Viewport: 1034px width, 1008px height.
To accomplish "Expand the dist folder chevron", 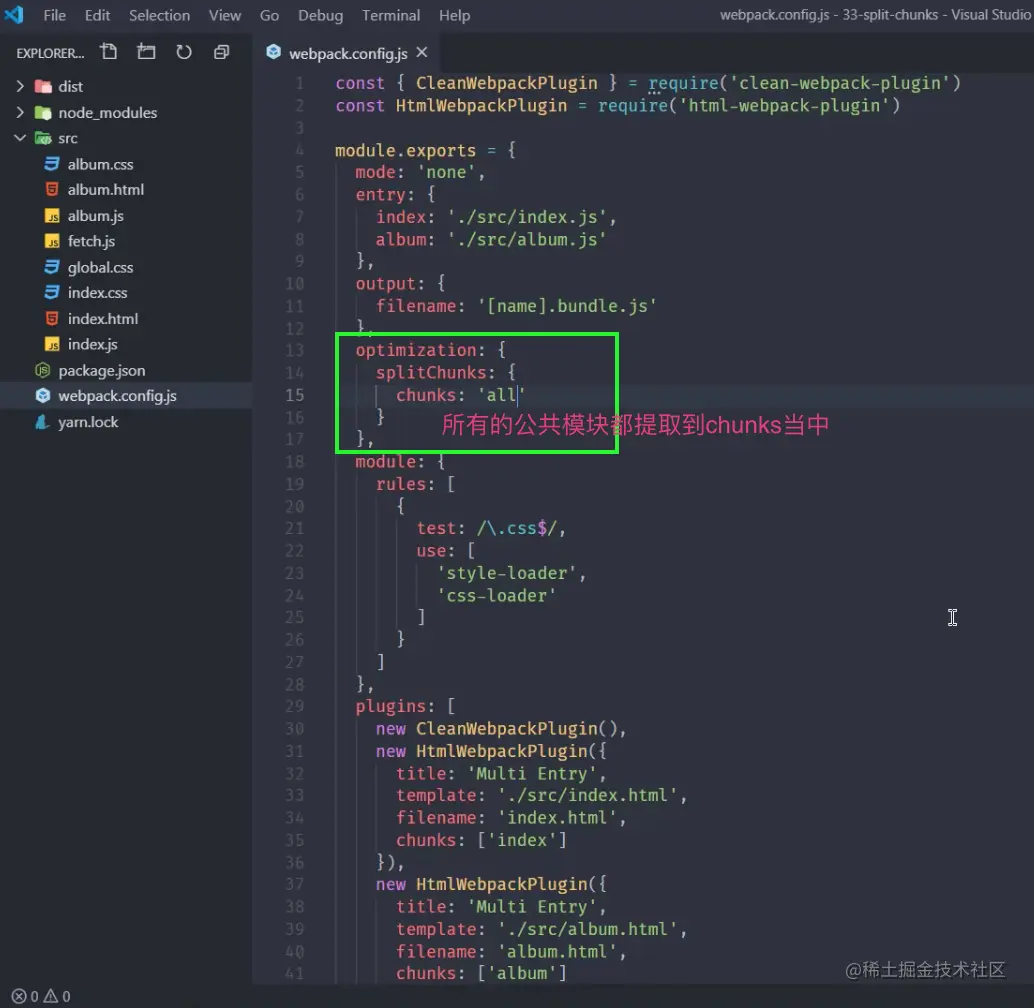I will 20,86.
